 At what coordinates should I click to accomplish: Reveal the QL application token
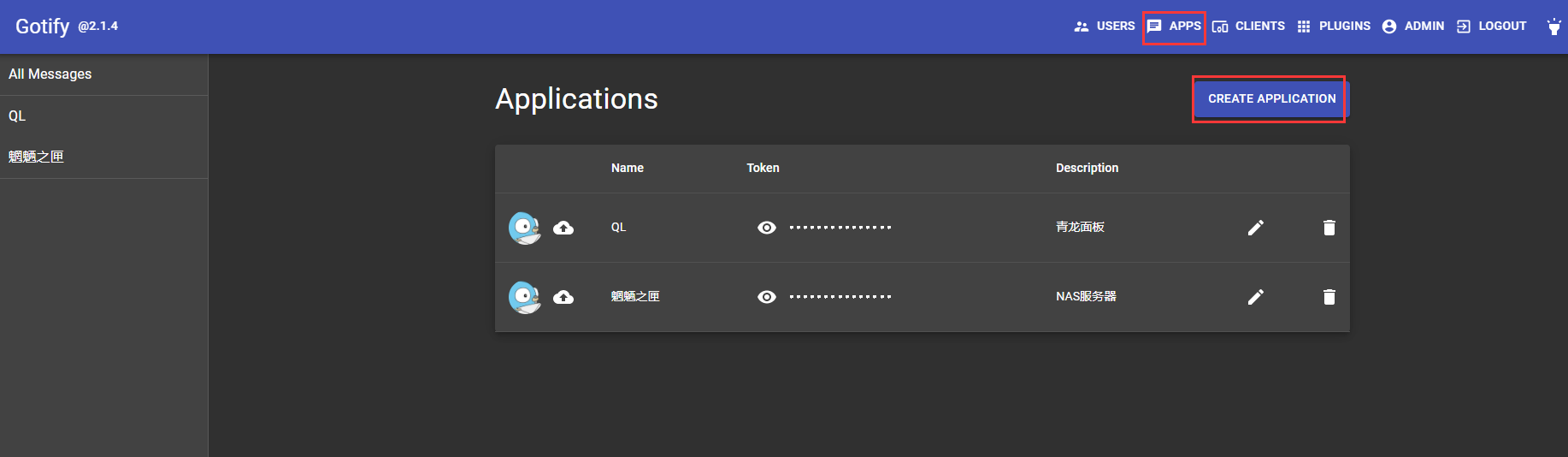tap(767, 228)
